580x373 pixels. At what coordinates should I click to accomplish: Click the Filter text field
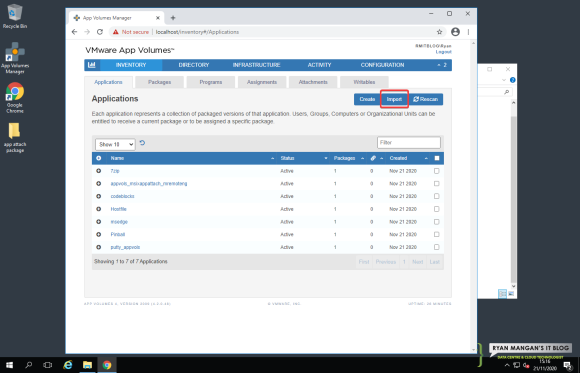[409, 142]
